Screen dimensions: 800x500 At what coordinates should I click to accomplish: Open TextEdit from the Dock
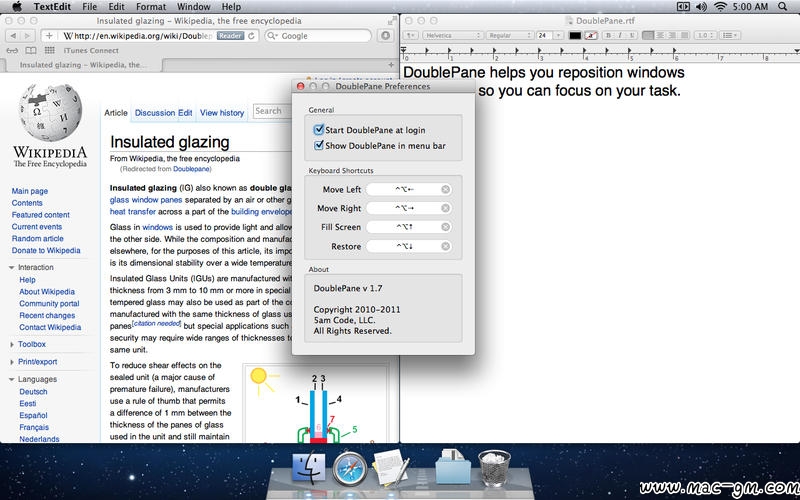(x=391, y=467)
